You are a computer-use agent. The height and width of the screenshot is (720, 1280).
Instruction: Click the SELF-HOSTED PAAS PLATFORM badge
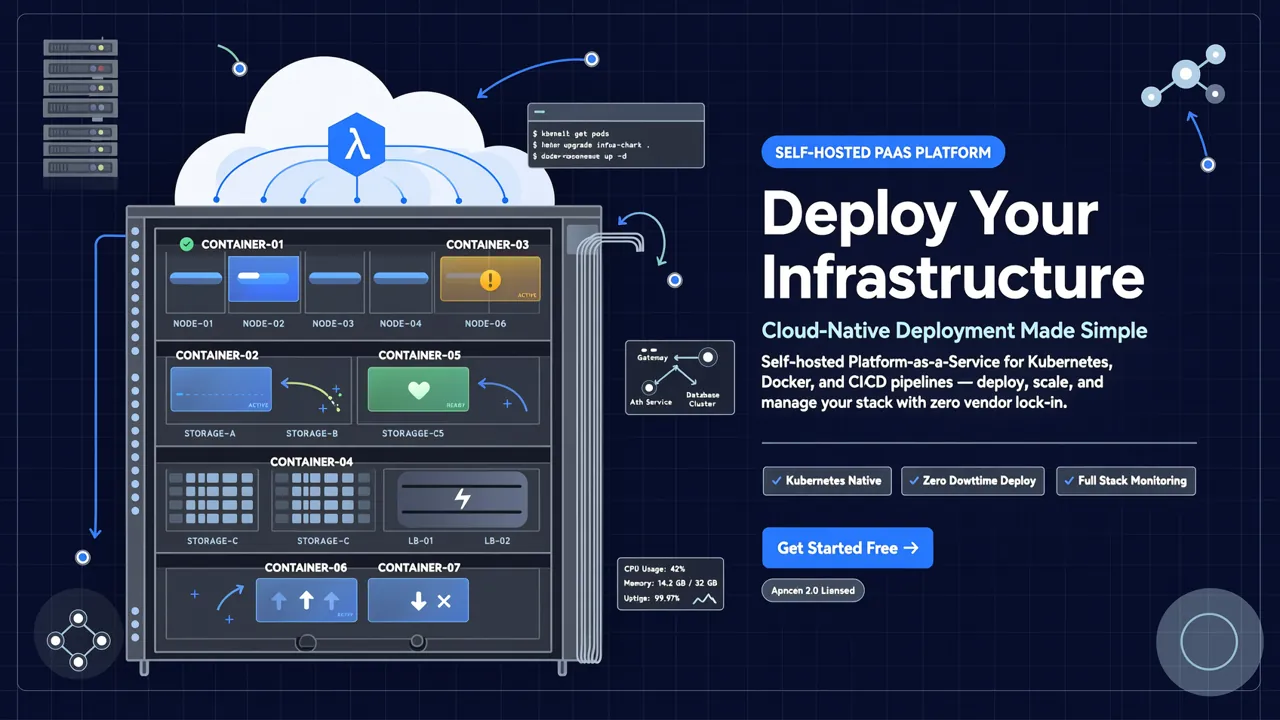(883, 153)
